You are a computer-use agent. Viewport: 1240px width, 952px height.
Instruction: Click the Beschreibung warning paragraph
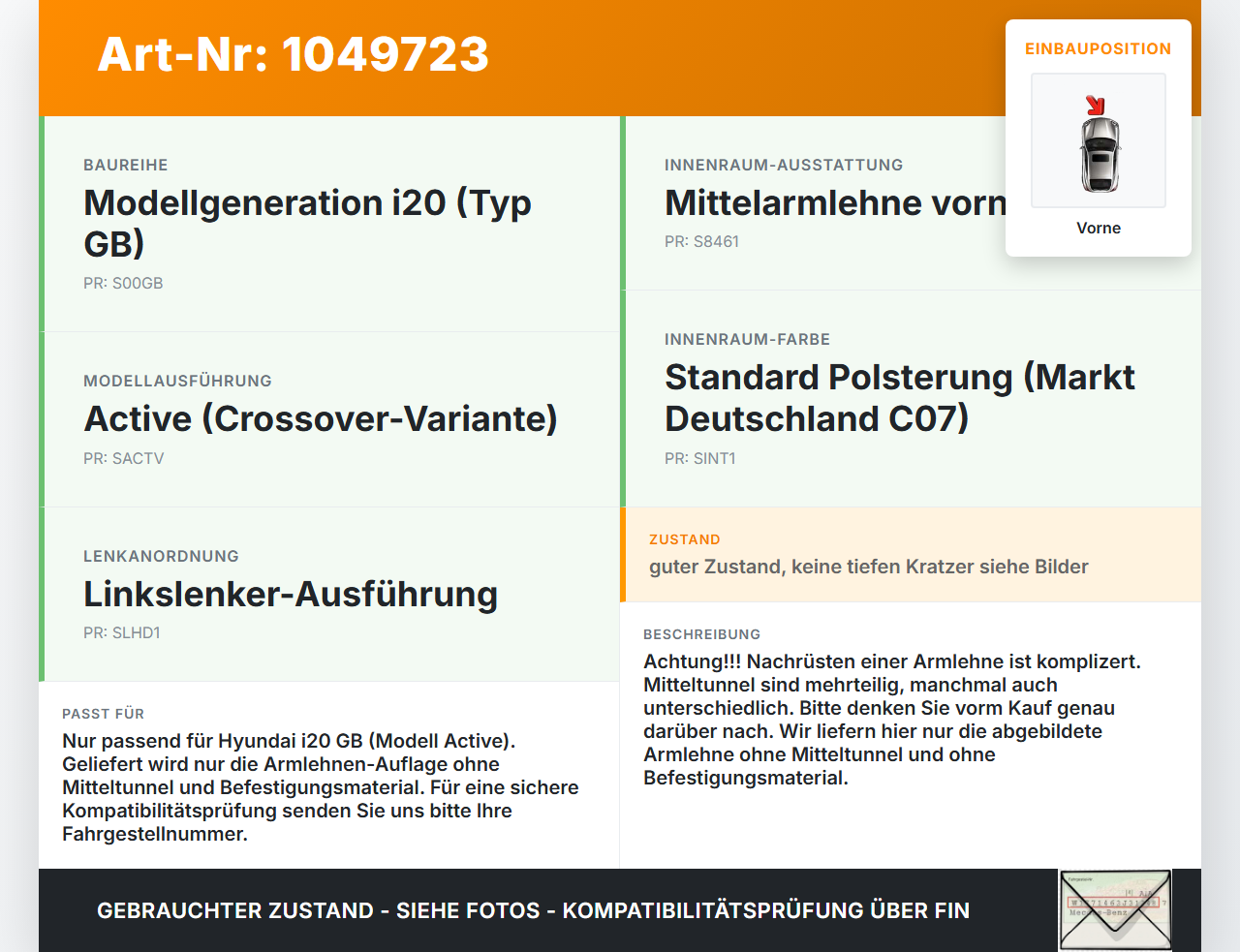coord(892,720)
